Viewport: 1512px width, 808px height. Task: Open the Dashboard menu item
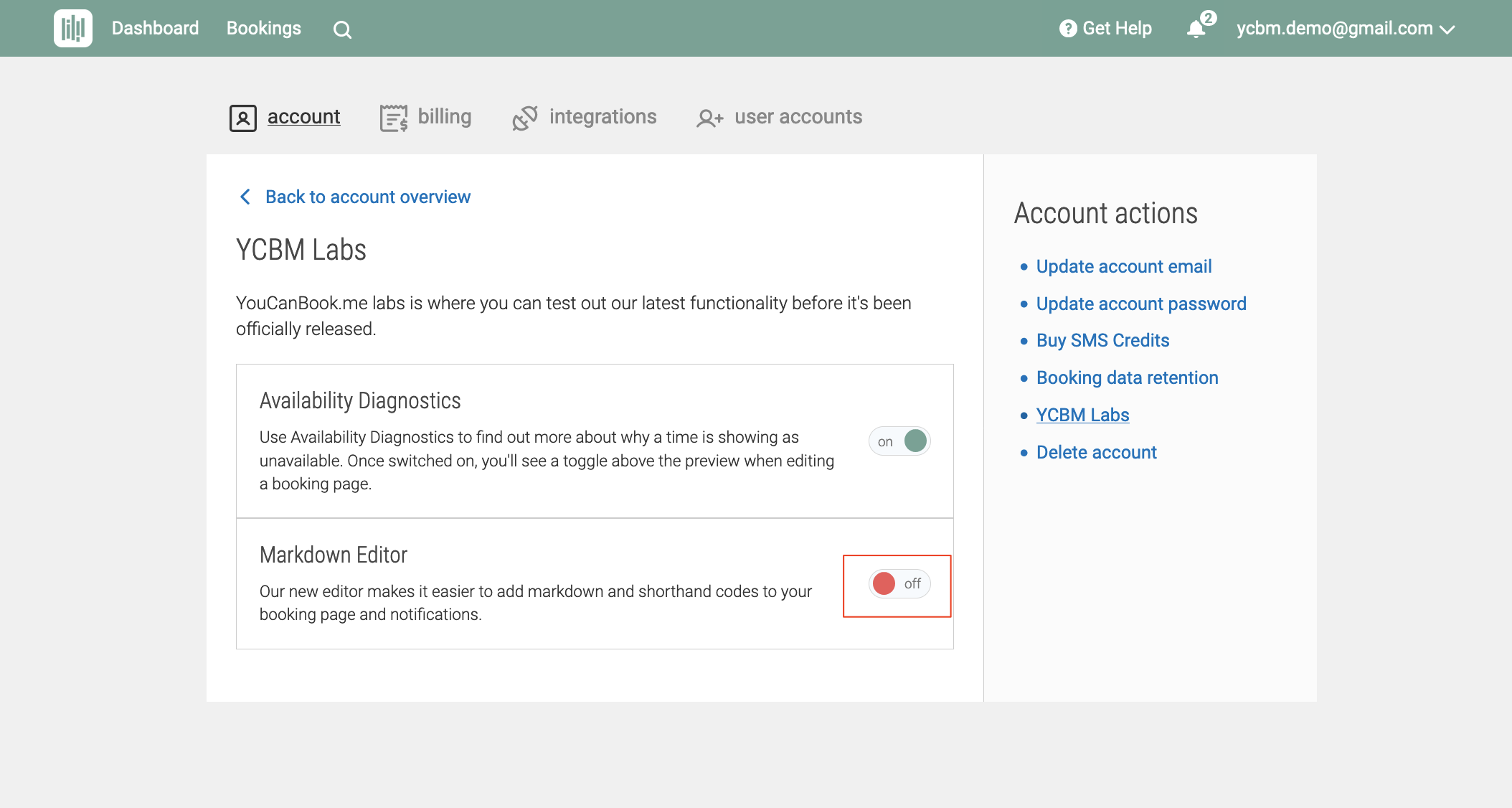click(155, 29)
